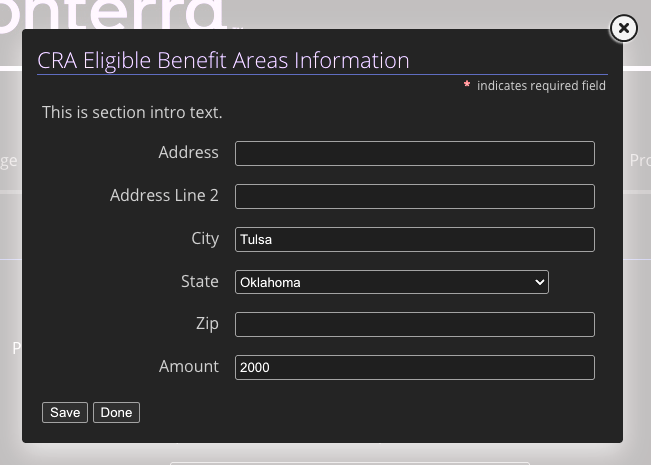The image size is (651, 465).
Task: Click the CRA Eligible Benefit Areas Information heading
Action: pos(223,61)
